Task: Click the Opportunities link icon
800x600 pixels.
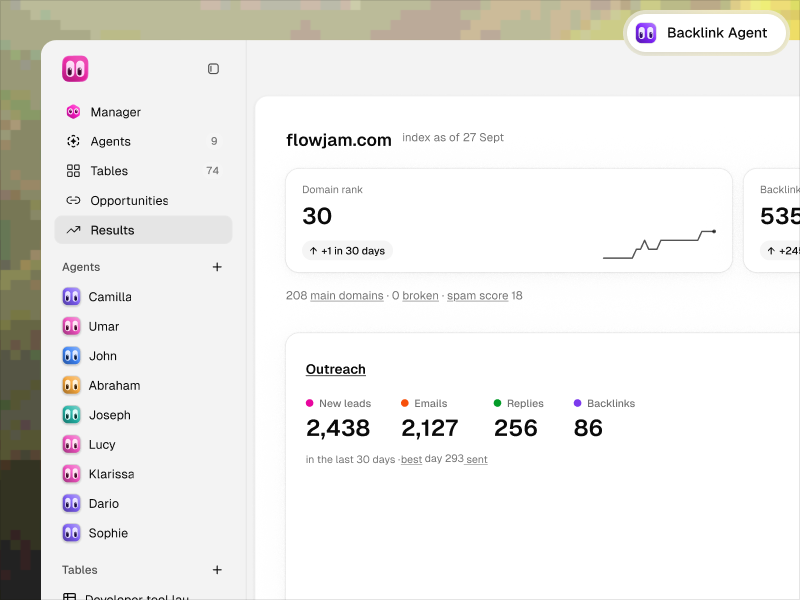Action: tap(73, 201)
